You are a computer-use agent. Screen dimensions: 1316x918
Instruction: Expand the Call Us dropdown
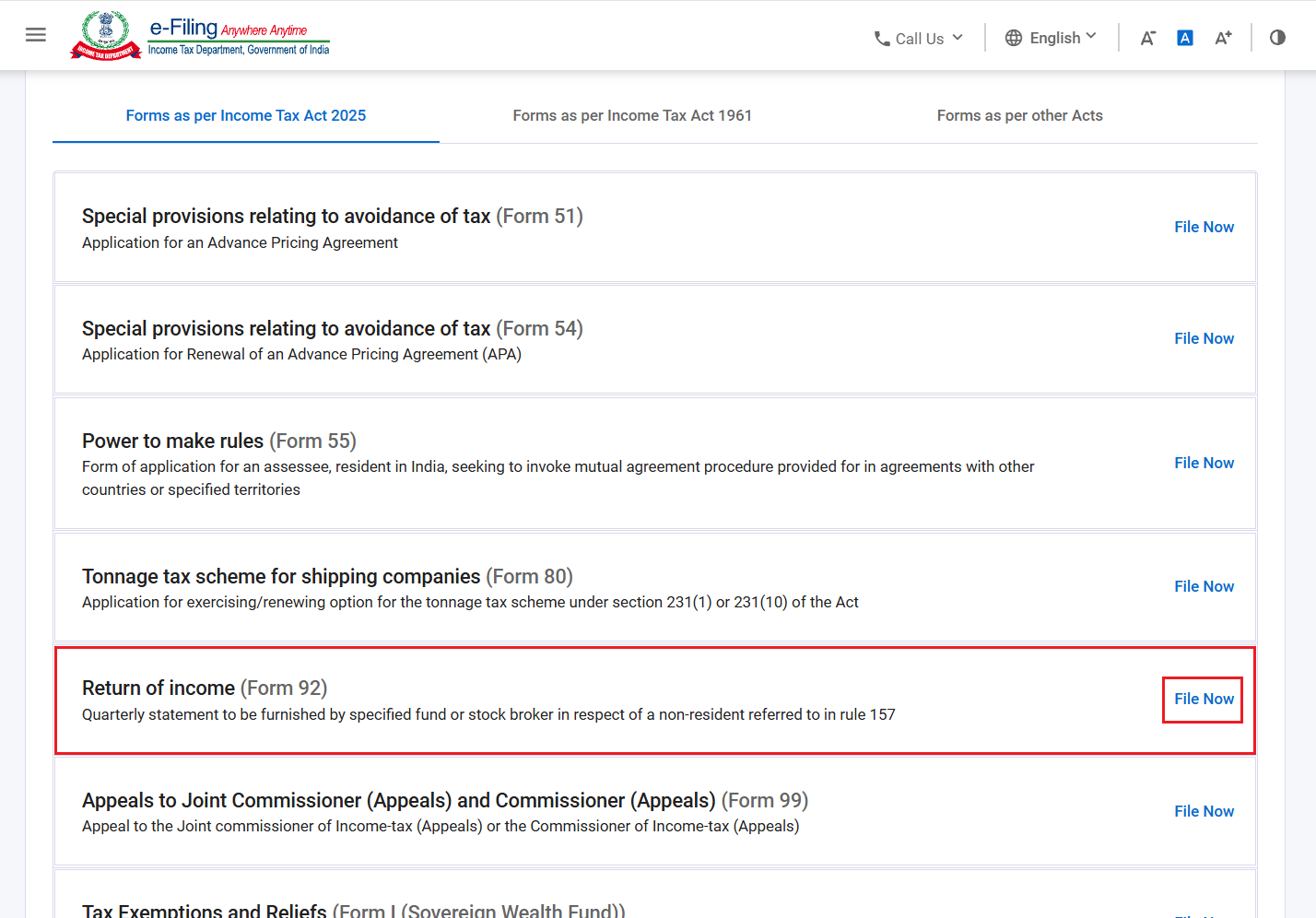(919, 39)
